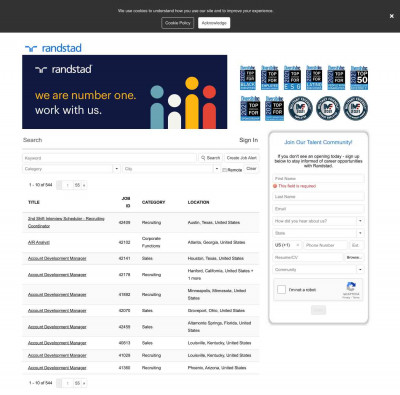Viewport: 400px width, 395px height.
Task: Click 'Join Our Talent Community!' heading
Action: coord(318,142)
